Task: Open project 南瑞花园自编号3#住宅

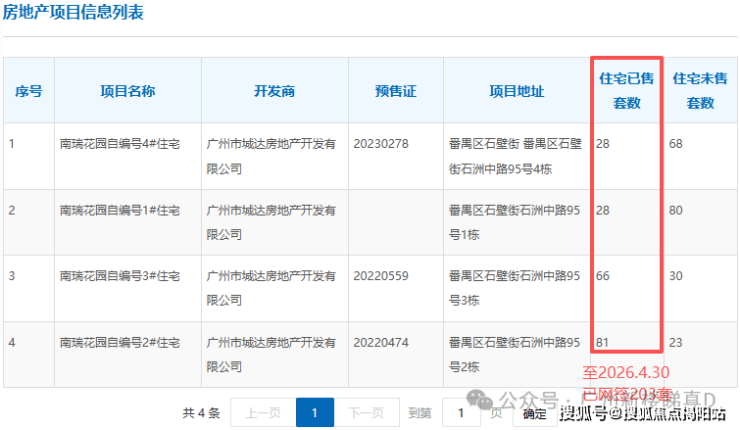Action: (120, 276)
